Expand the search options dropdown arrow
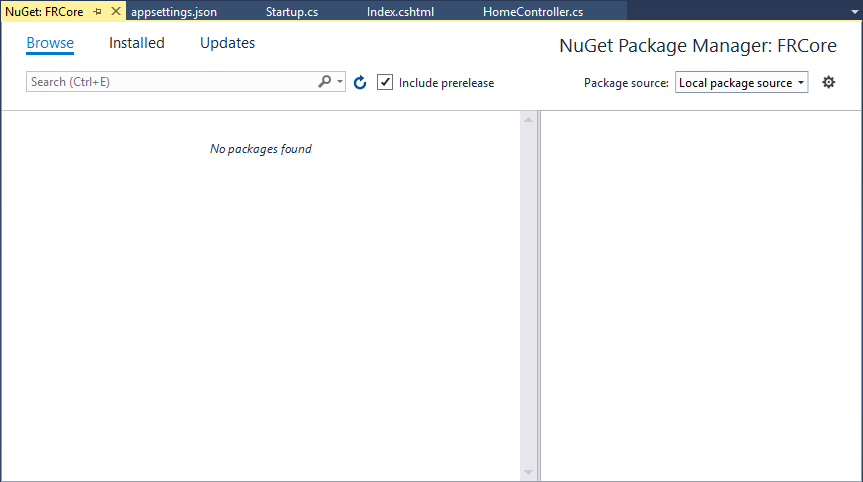This screenshot has height=482, width=863. click(340, 82)
